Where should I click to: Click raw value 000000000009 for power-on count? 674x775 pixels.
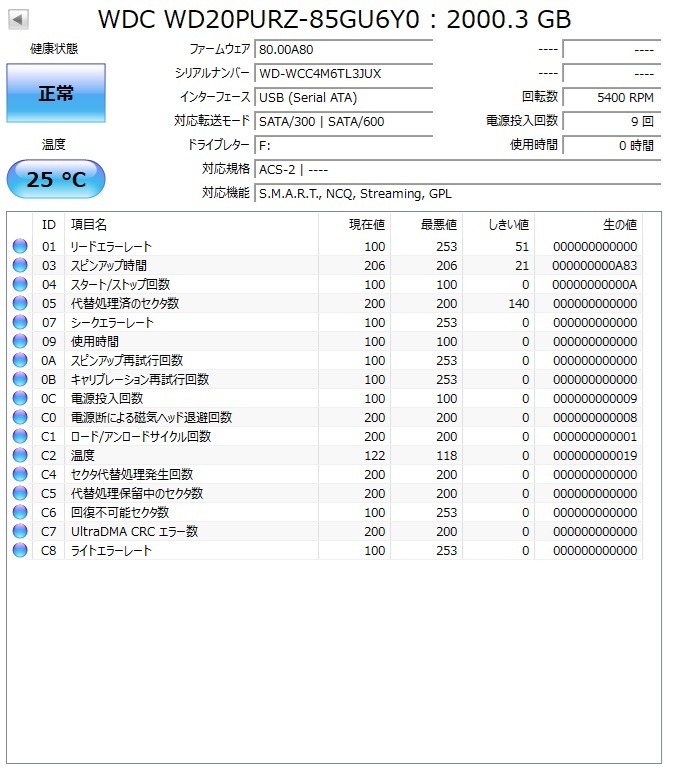click(x=595, y=399)
